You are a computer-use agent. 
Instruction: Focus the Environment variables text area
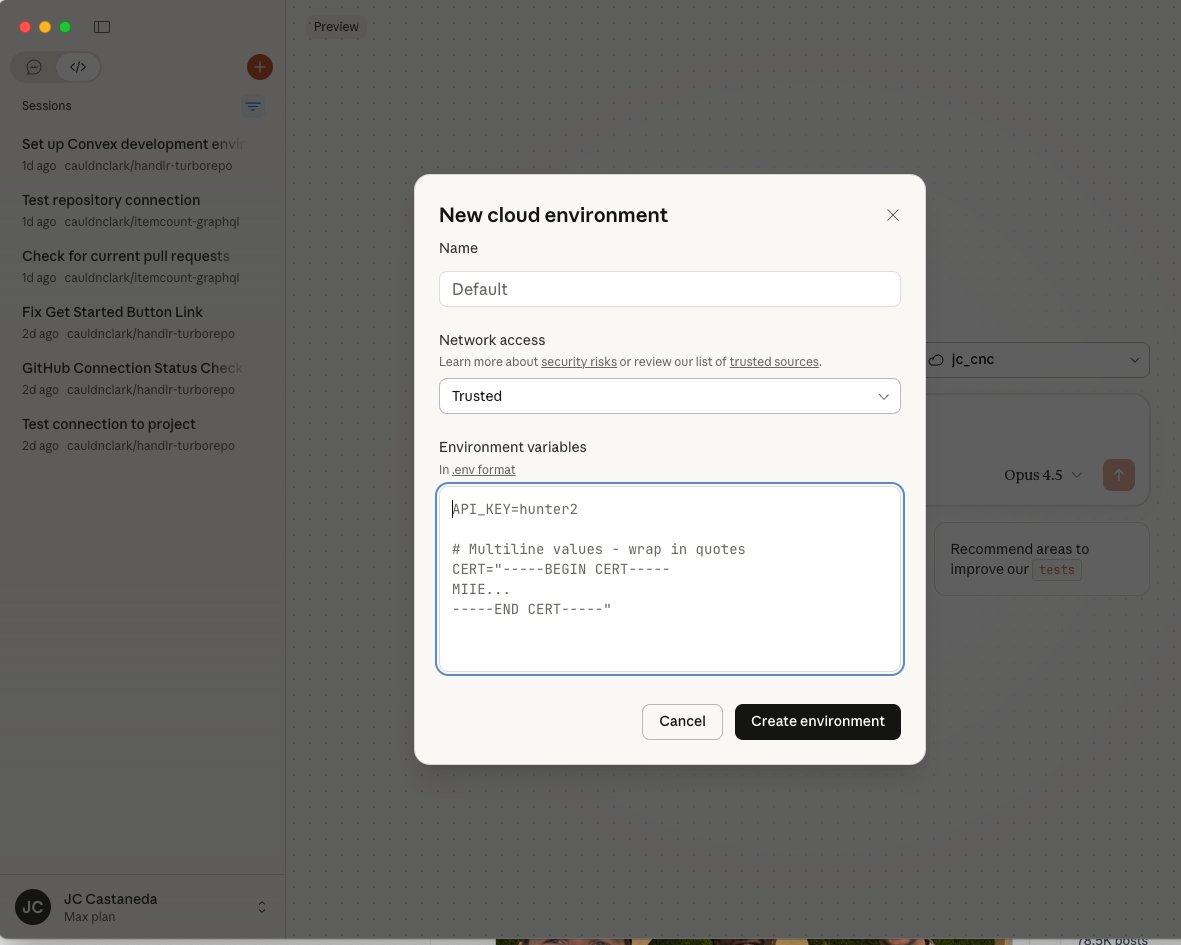[670, 579]
